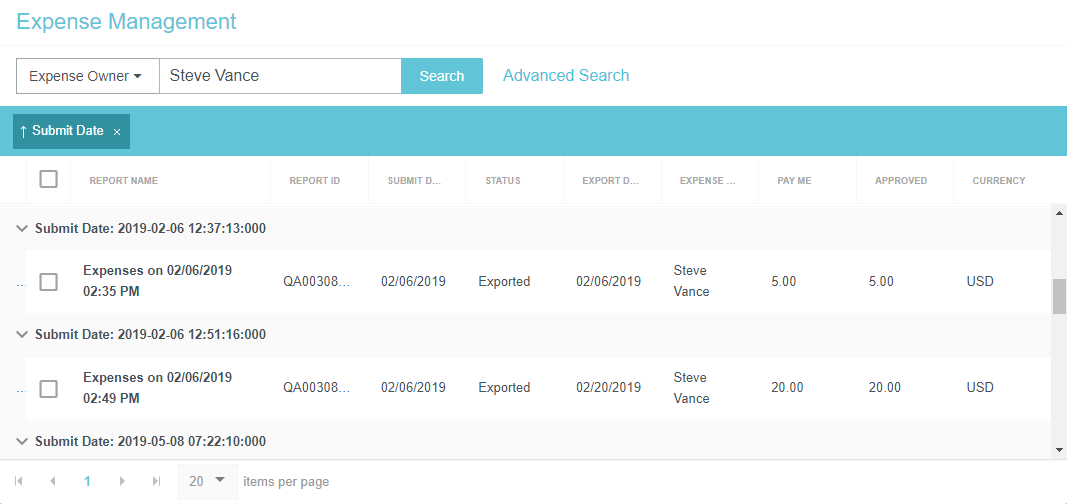Image resolution: width=1067 pixels, height=504 pixels.
Task: Open the Advanced Search link
Action: click(566, 76)
